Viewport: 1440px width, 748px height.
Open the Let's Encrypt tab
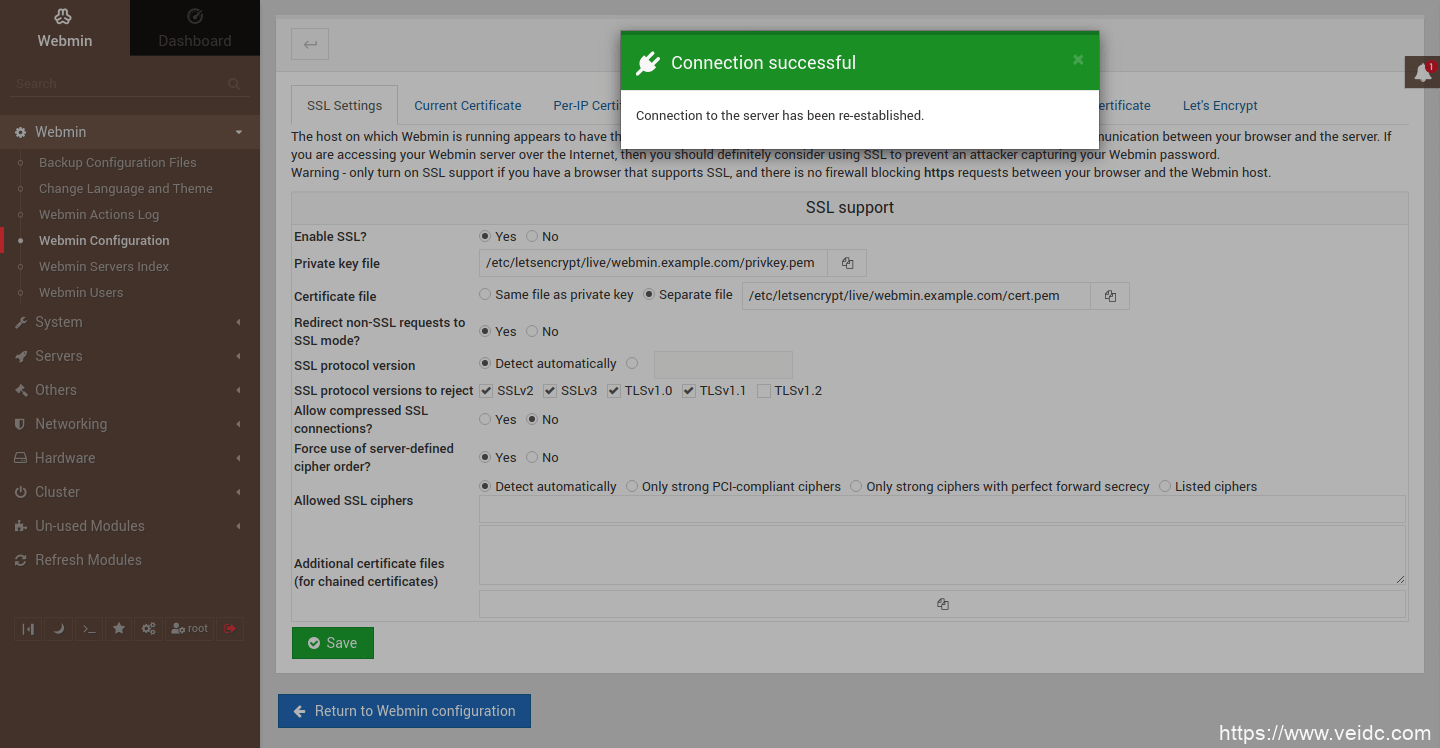coord(1219,105)
